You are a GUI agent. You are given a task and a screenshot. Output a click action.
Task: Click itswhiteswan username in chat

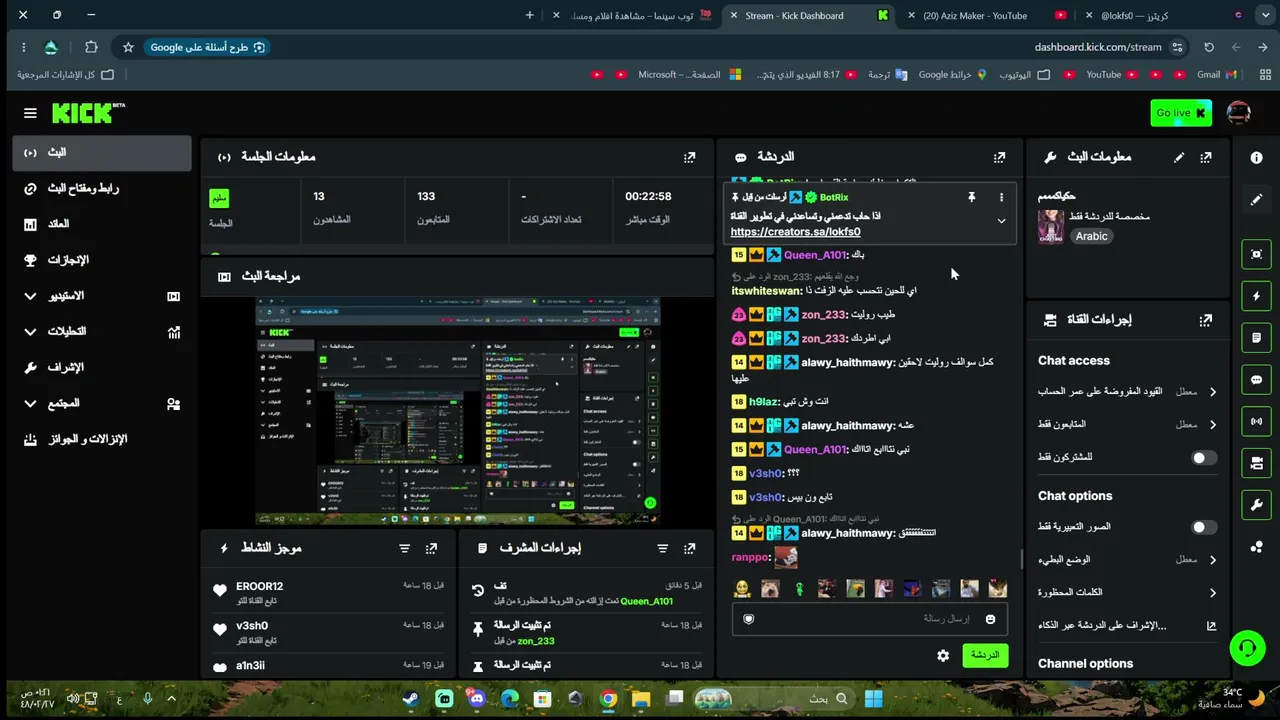click(767, 291)
